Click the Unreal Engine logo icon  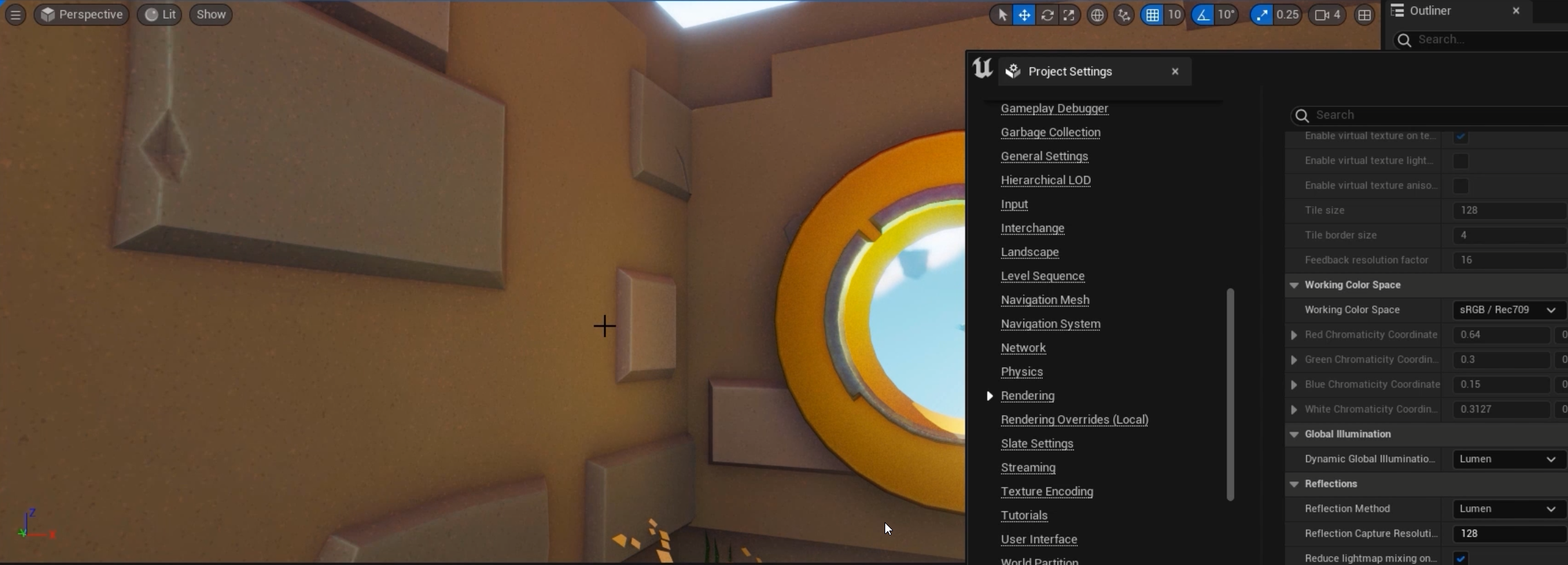[x=982, y=69]
